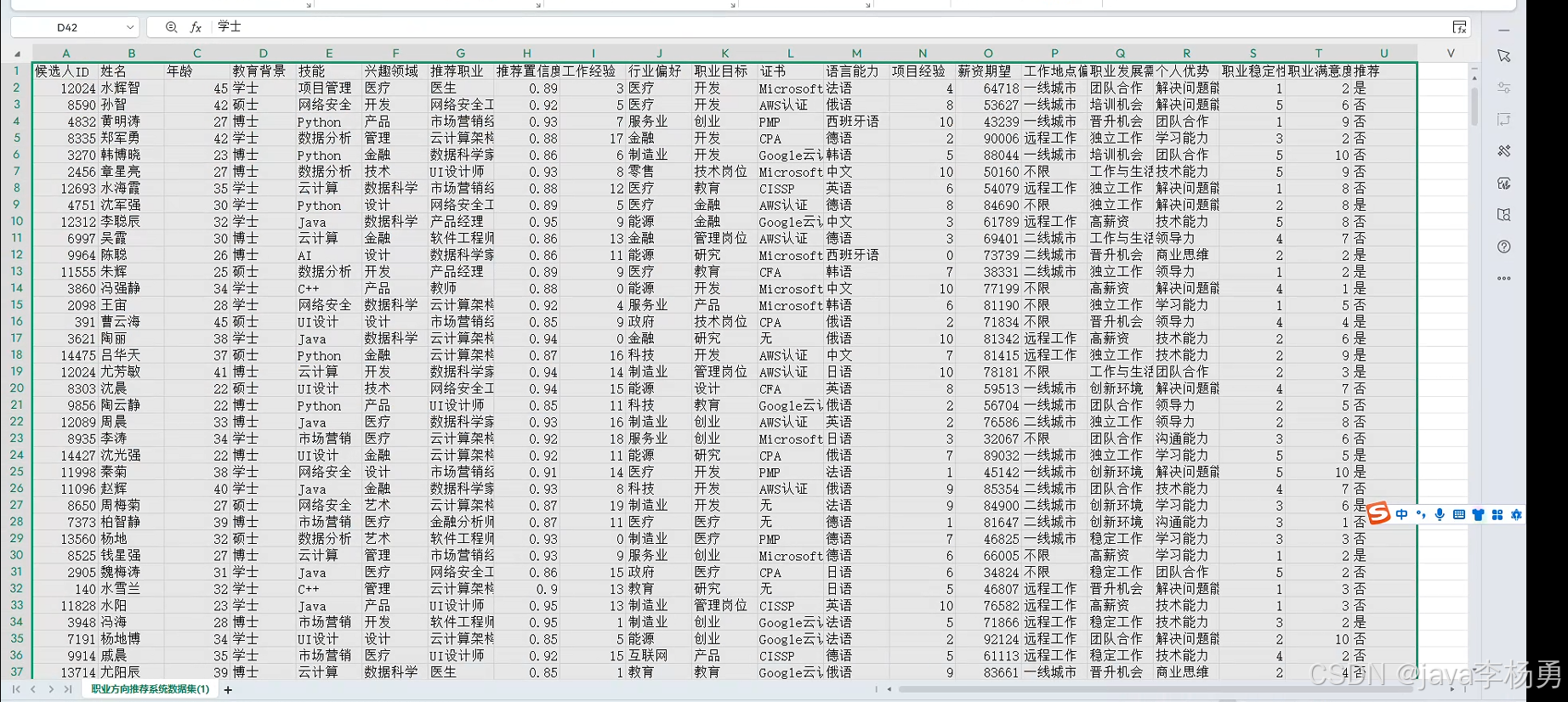Select row 20 header
Viewport: 1568px width, 702px height.
pos(16,388)
